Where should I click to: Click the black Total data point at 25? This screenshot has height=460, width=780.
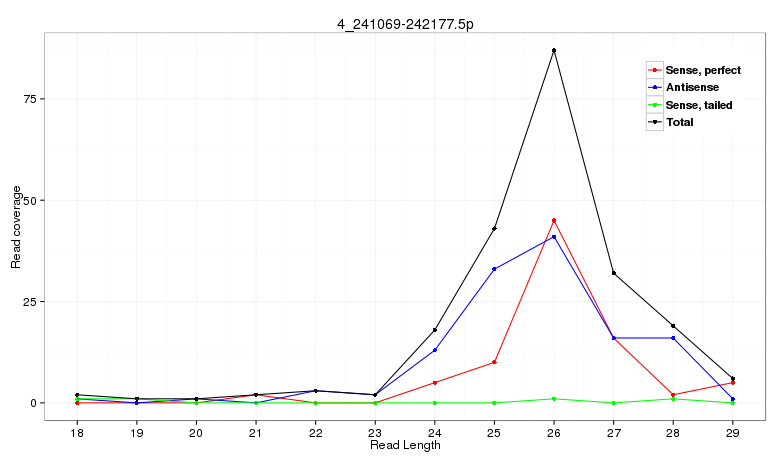494,229
